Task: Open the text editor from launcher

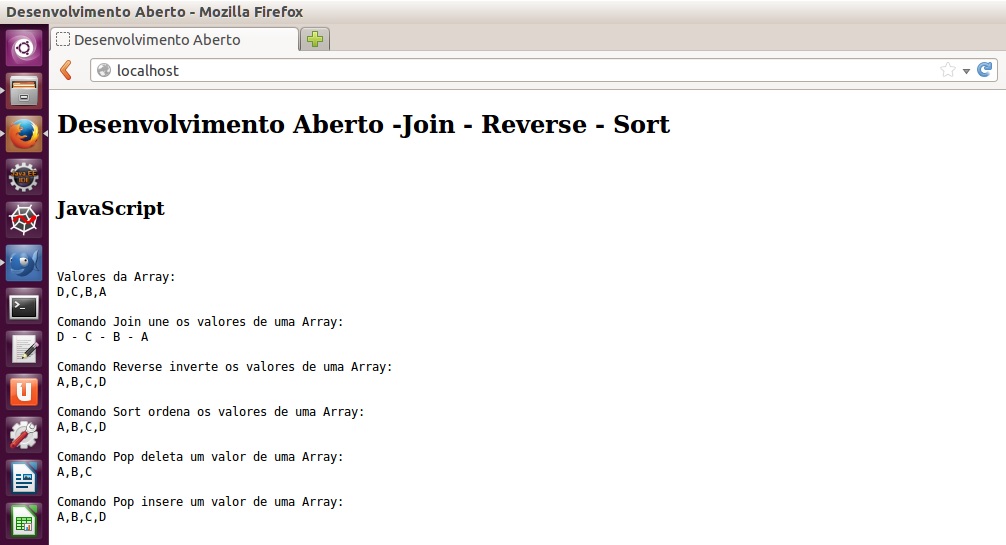Action: (x=24, y=349)
